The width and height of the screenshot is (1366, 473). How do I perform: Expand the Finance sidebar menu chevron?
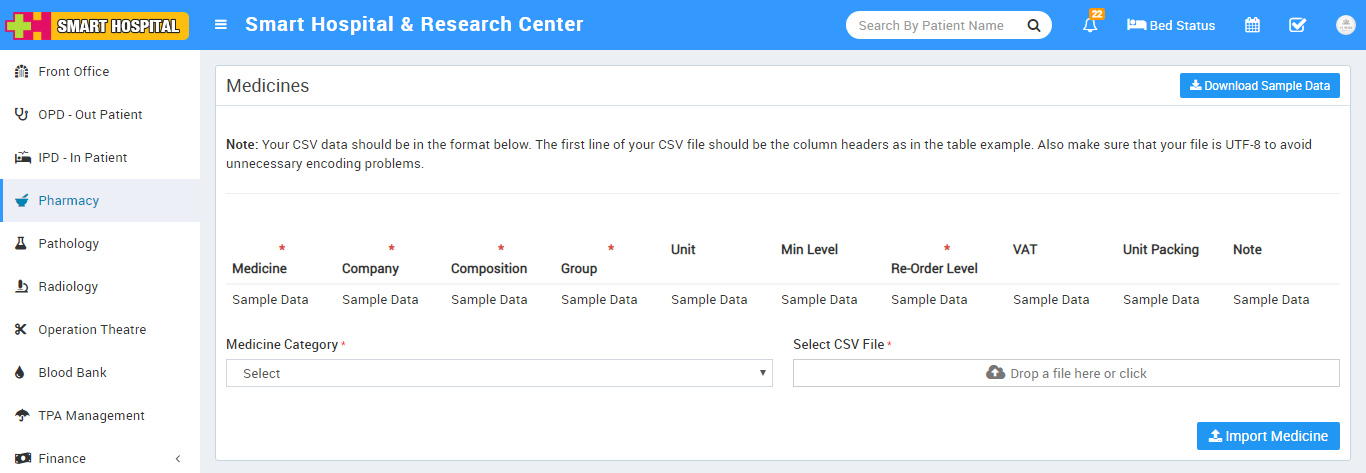178,459
